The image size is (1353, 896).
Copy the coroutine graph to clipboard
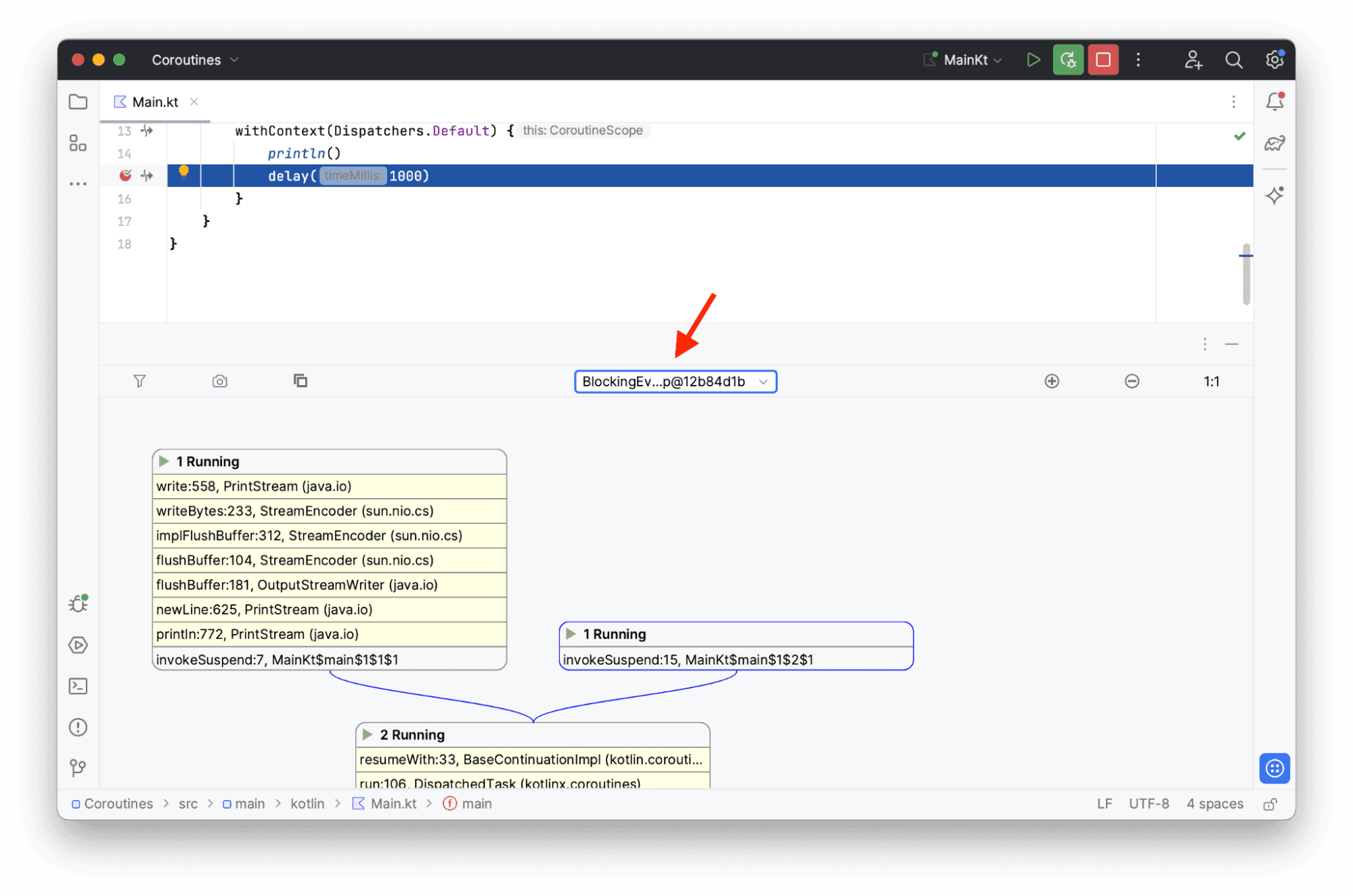301,381
